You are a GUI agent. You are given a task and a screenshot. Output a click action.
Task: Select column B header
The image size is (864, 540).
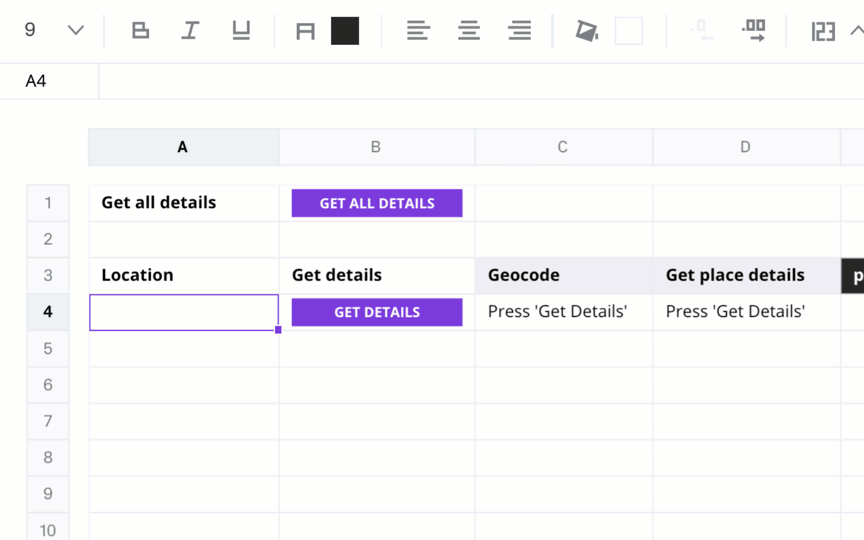coord(377,147)
